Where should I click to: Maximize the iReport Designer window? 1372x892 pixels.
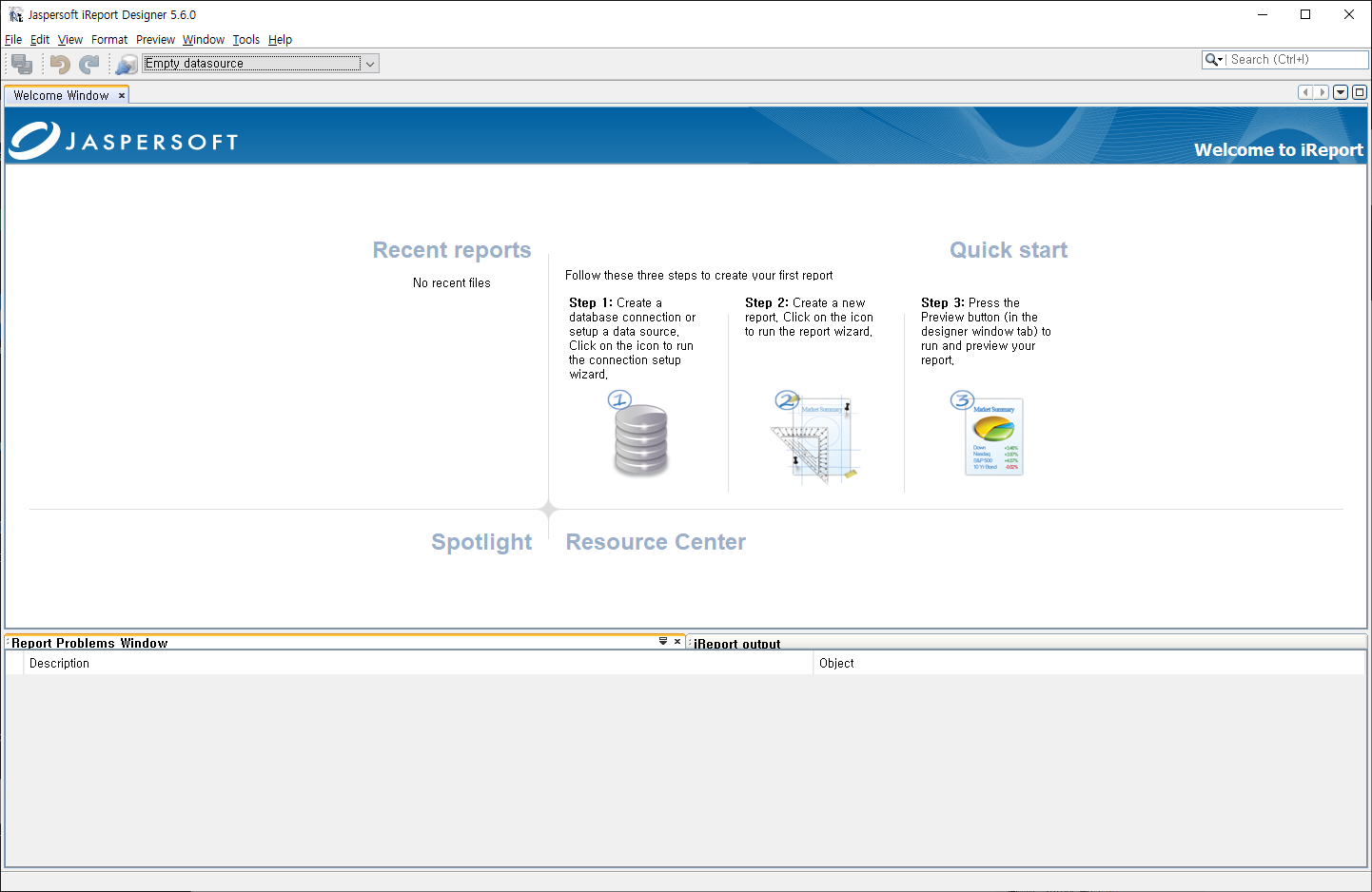tap(1305, 14)
